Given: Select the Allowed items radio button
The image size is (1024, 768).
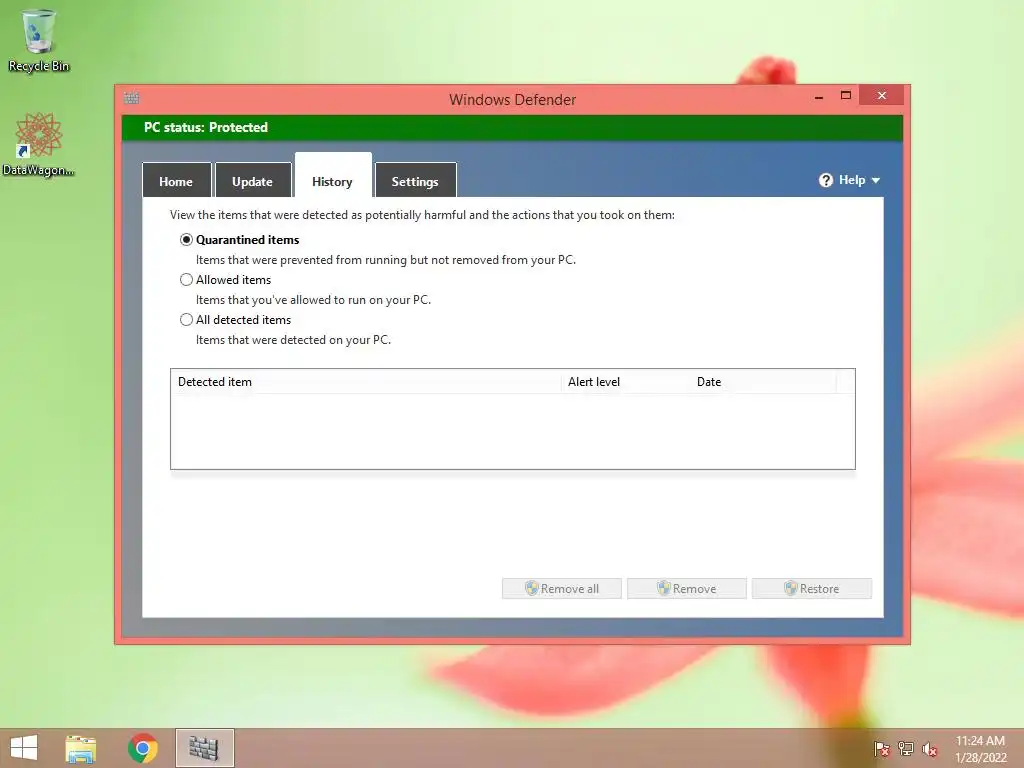Looking at the screenshot, I should tap(186, 280).
